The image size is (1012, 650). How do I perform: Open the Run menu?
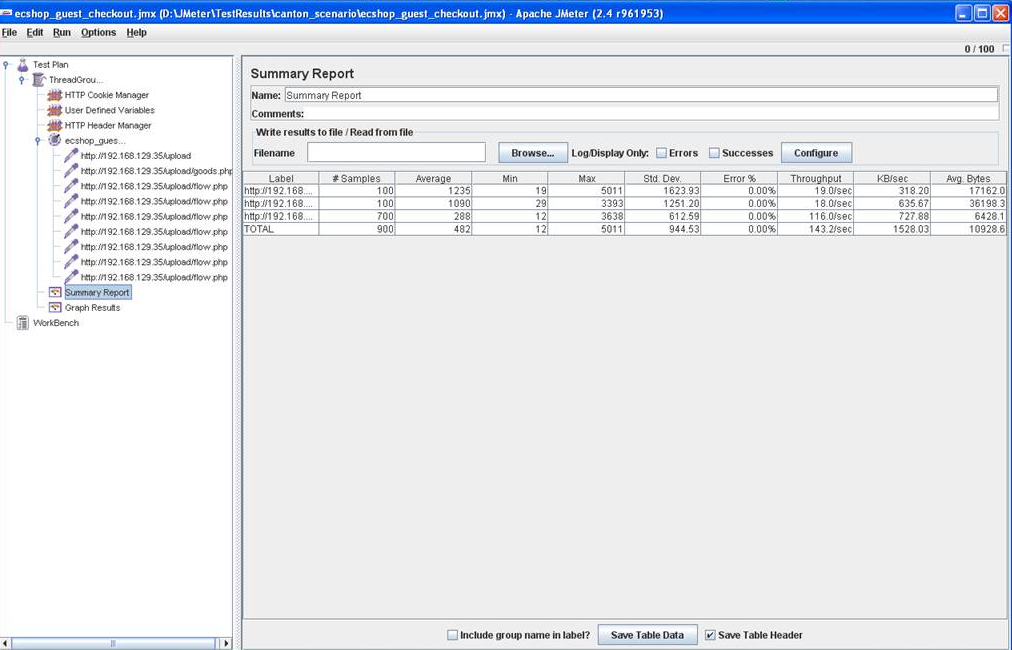click(x=62, y=32)
